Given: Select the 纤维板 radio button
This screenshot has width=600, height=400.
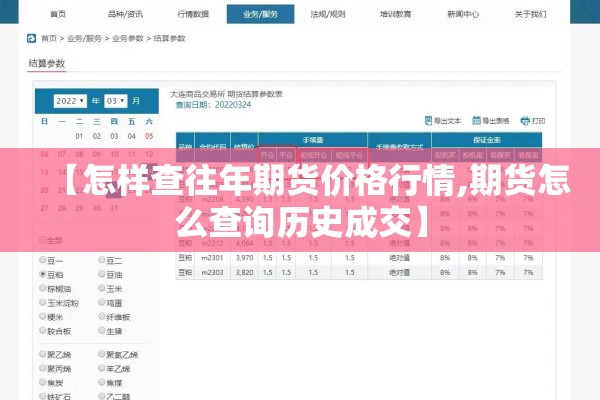Looking at the screenshot, I should pyautogui.click(x=102, y=316).
